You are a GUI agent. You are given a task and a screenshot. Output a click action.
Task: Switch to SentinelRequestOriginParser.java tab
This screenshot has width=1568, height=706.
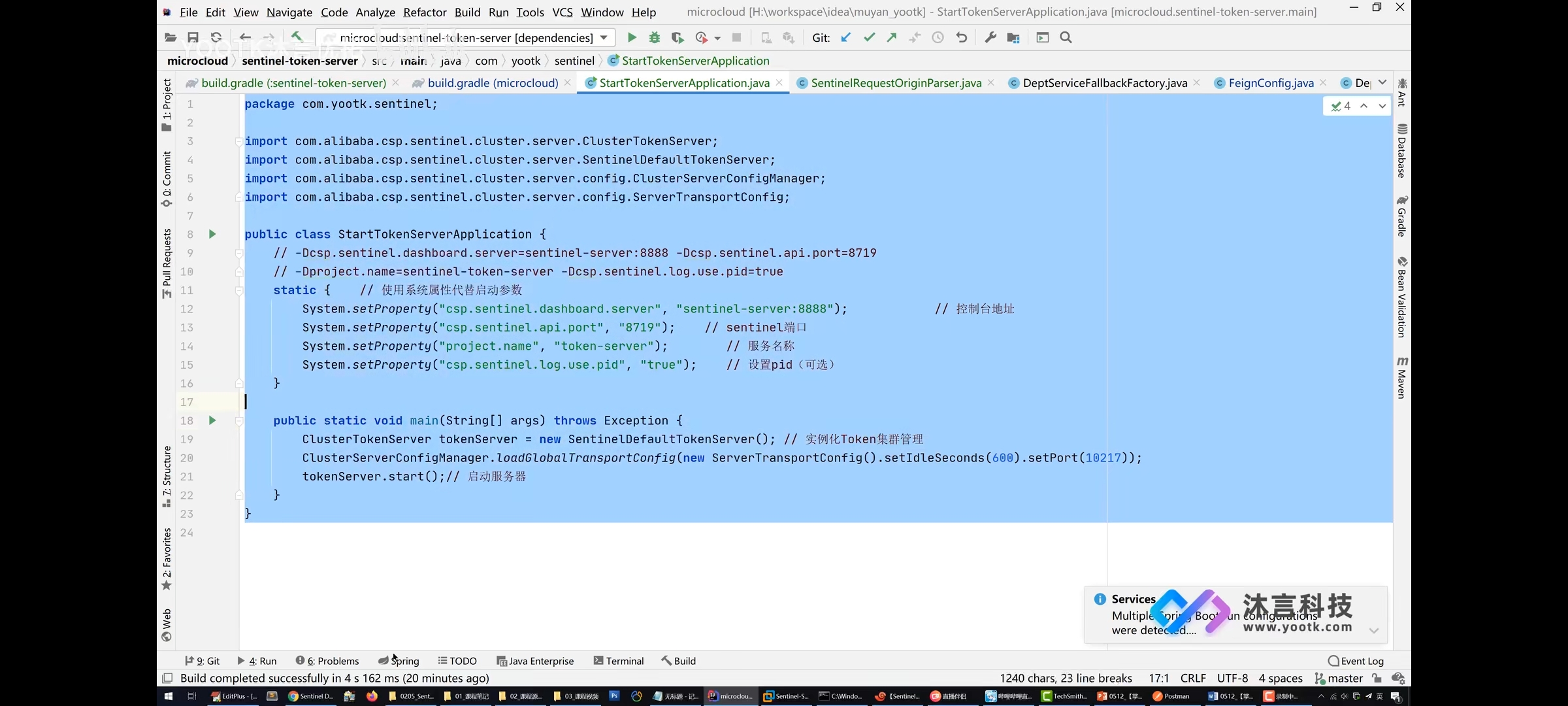coord(896,83)
